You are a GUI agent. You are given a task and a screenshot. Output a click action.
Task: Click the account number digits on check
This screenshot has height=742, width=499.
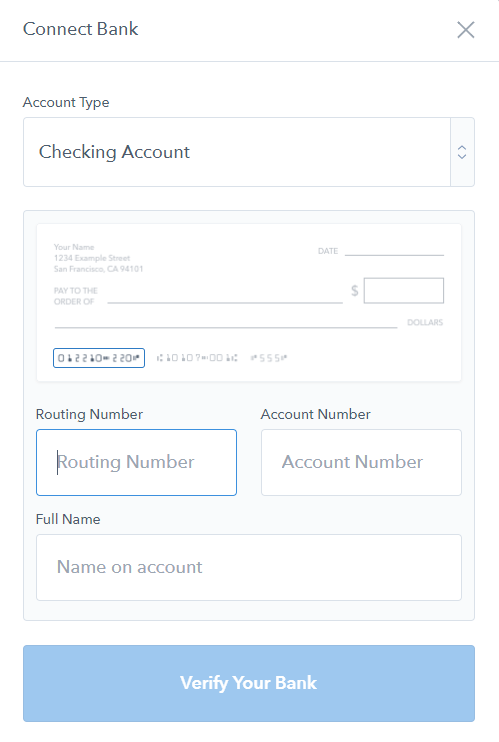pos(197,358)
